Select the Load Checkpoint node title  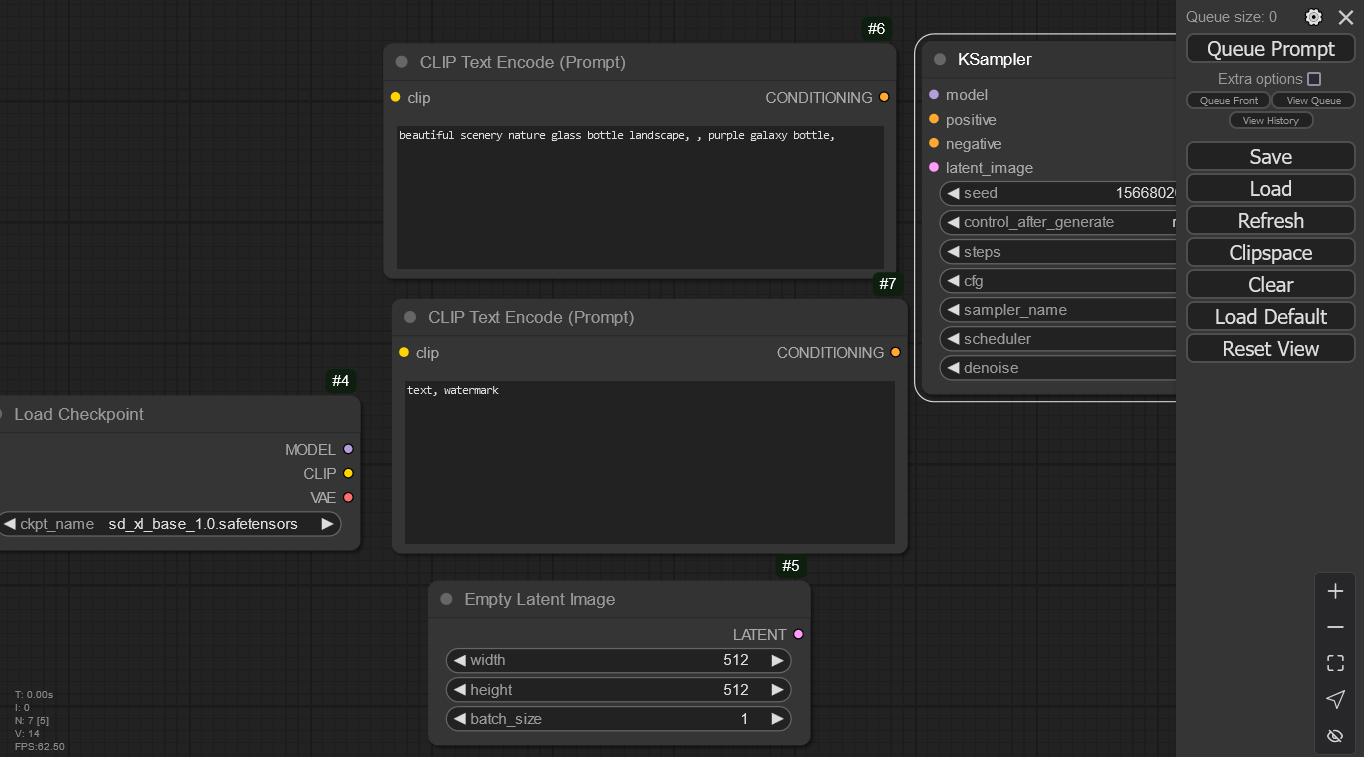click(x=79, y=414)
